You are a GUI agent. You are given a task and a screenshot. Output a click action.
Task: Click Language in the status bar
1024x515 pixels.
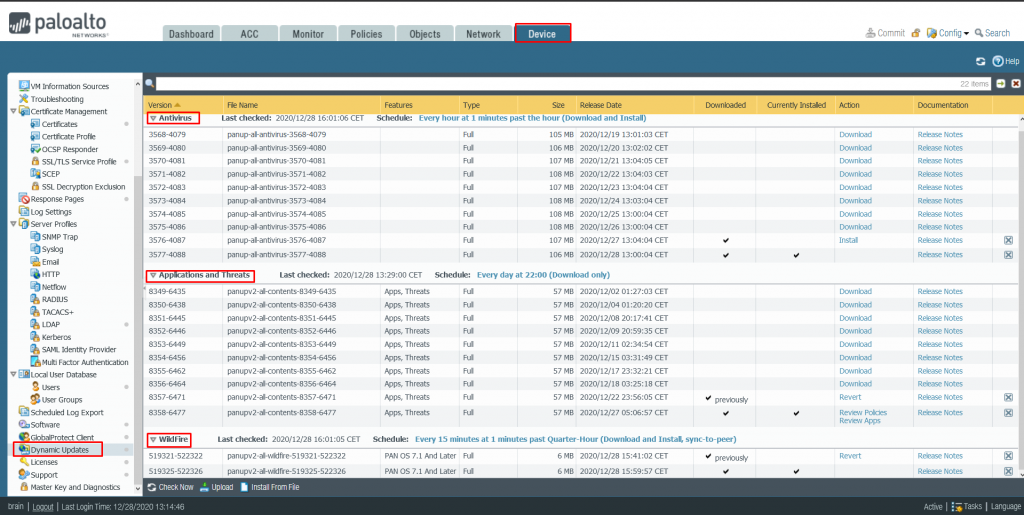[1005, 507]
